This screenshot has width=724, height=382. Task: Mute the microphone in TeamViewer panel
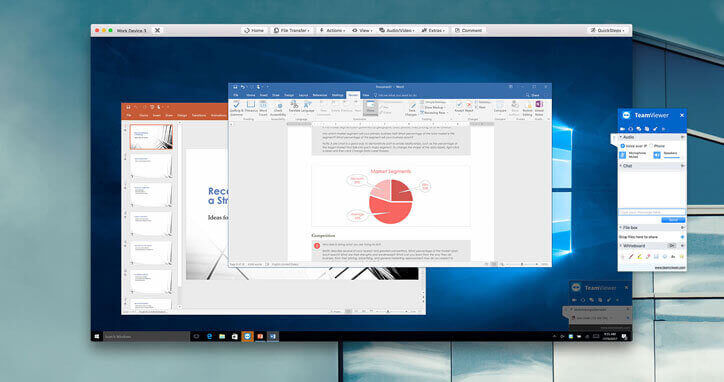click(x=622, y=155)
